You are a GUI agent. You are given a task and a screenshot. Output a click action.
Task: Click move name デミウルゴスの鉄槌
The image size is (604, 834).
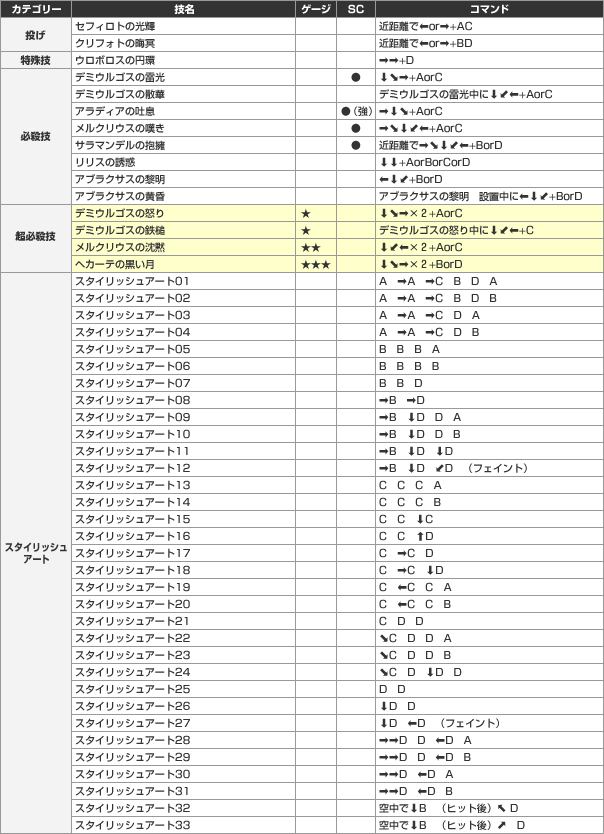click(x=120, y=230)
